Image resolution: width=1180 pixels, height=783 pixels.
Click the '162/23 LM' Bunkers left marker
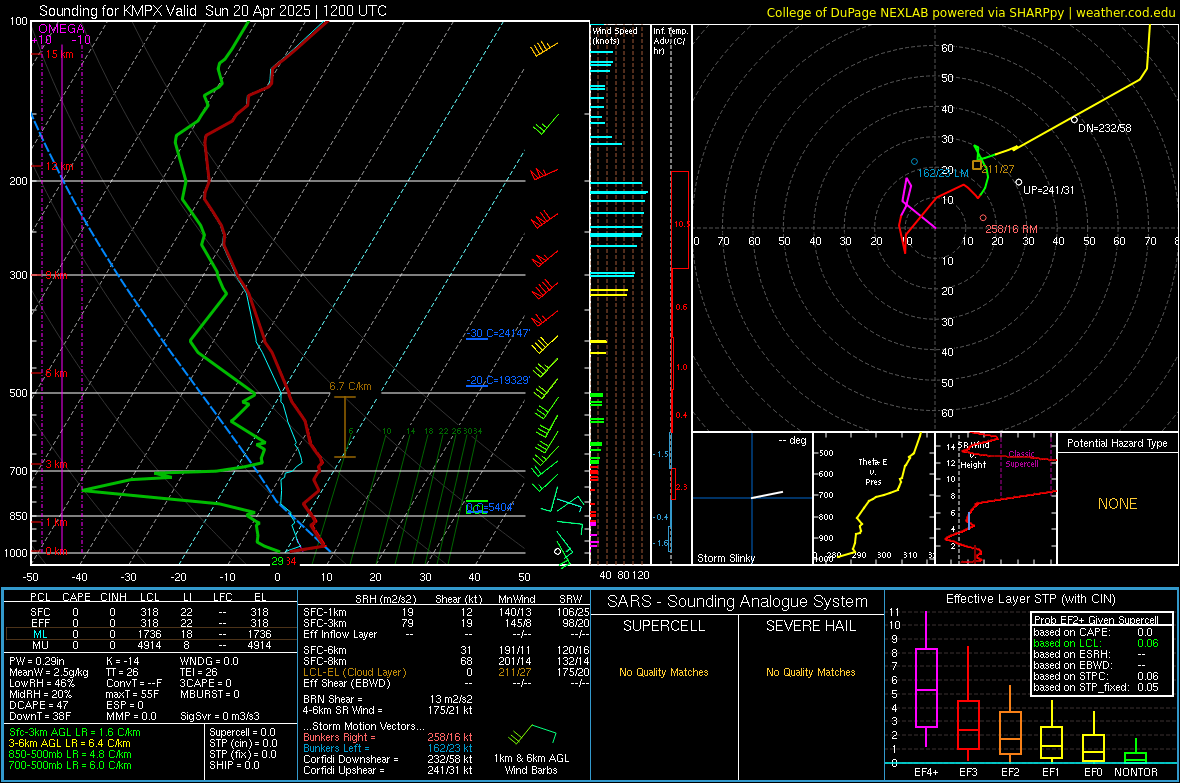click(x=942, y=173)
